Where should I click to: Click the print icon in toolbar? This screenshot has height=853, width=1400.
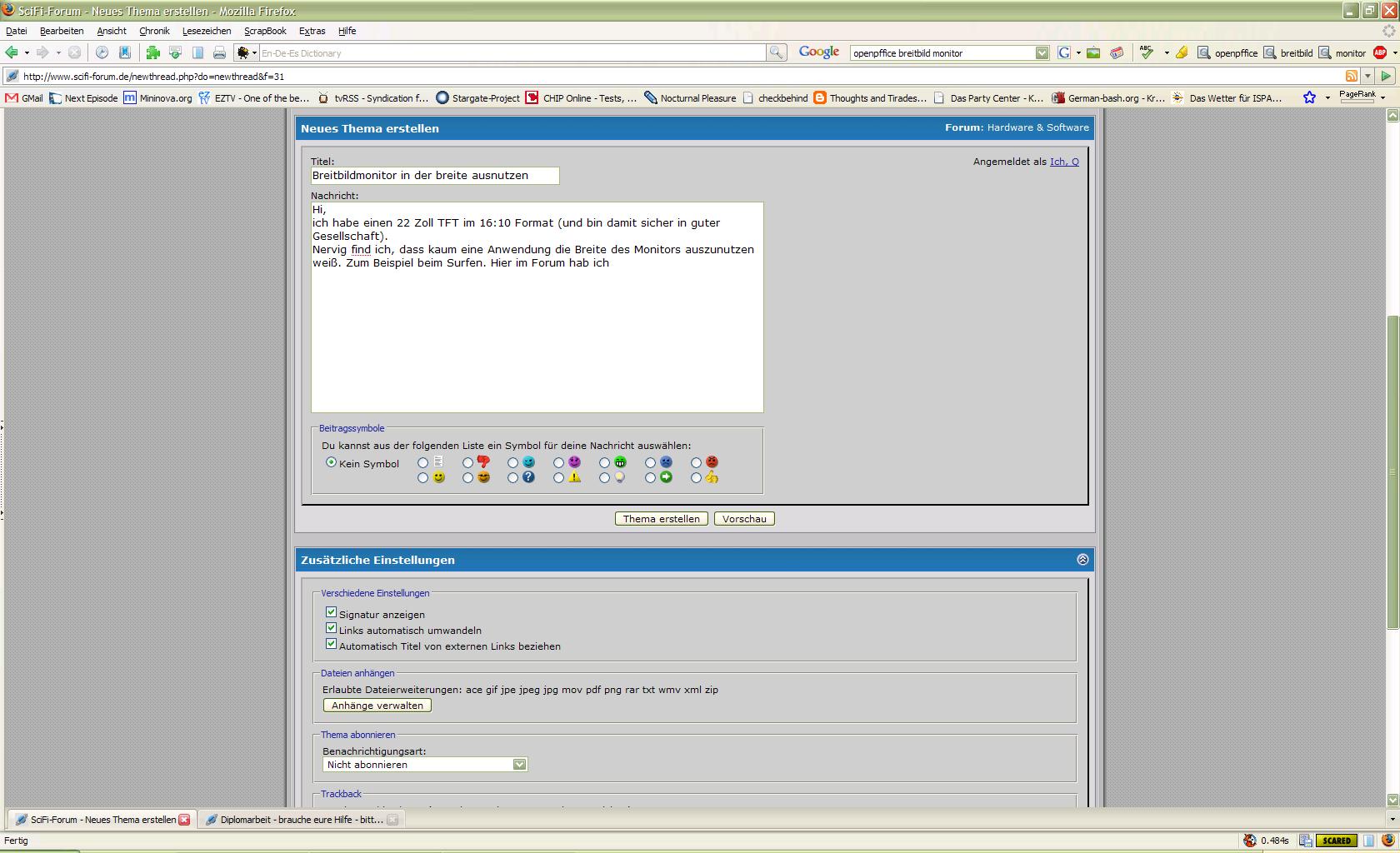(219, 52)
